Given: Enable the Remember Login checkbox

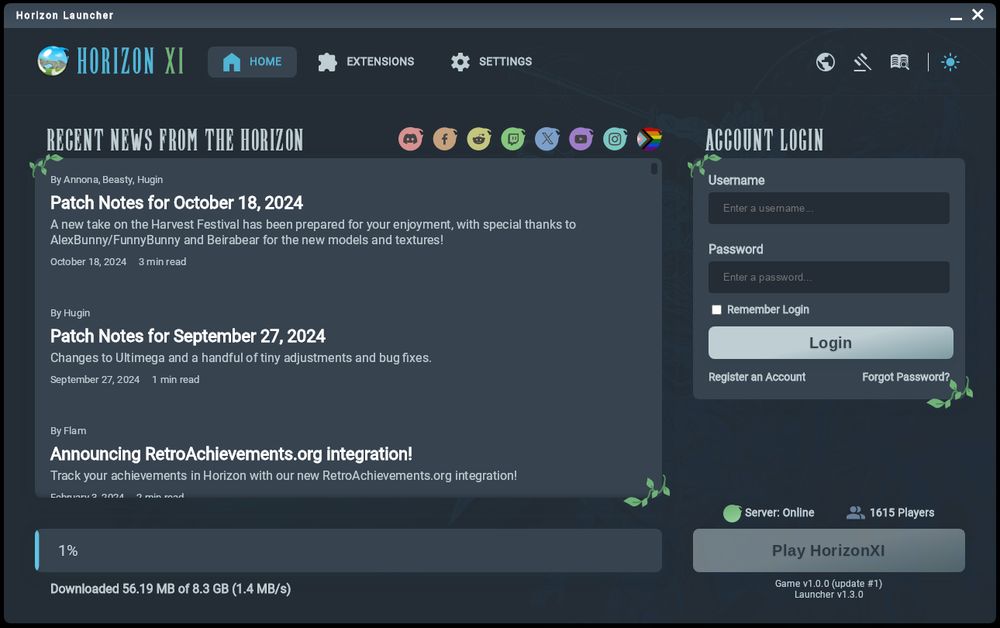Looking at the screenshot, I should click(x=716, y=310).
